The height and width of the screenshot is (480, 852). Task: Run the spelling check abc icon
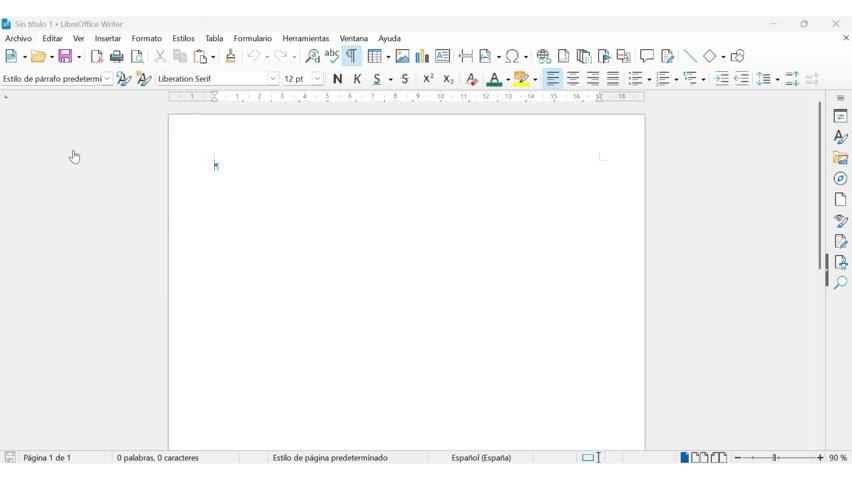(331, 56)
